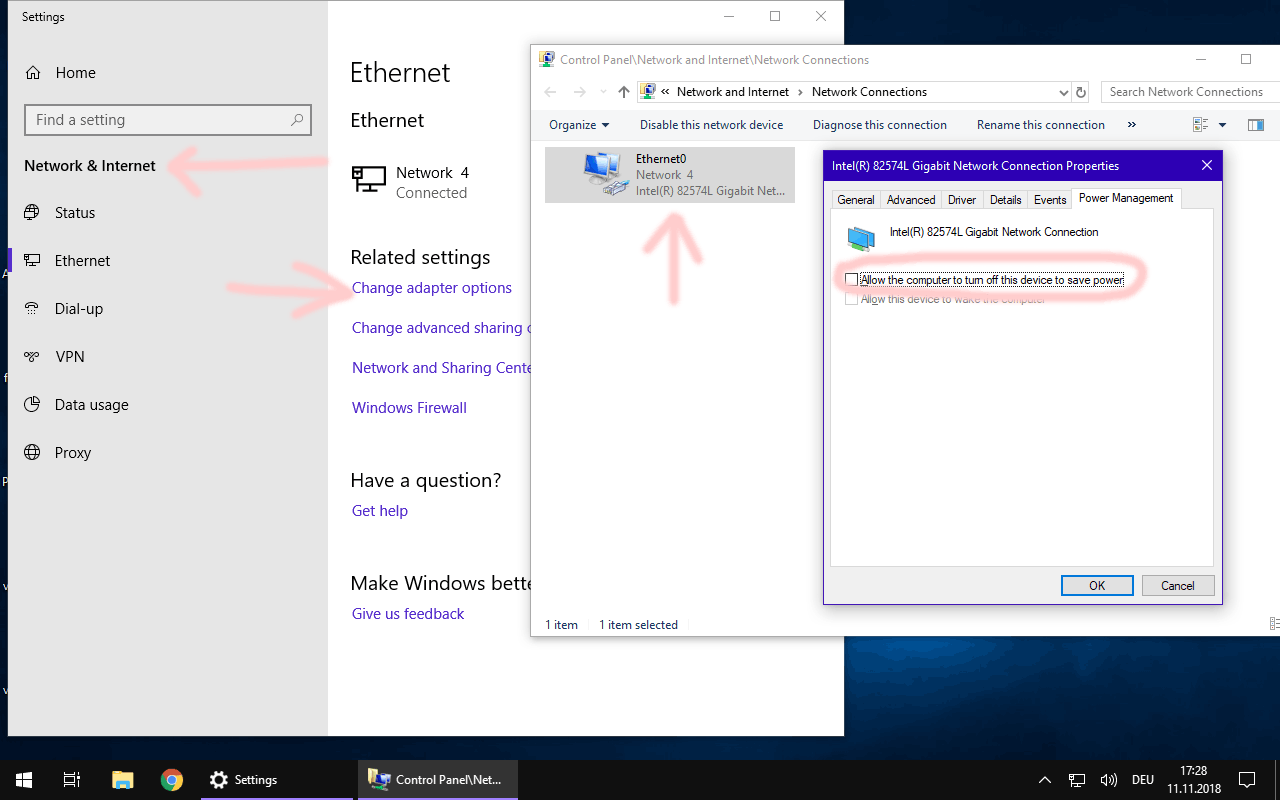Refresh the Network Connections address bar

pyautogui.click(x=1080, y=92)
